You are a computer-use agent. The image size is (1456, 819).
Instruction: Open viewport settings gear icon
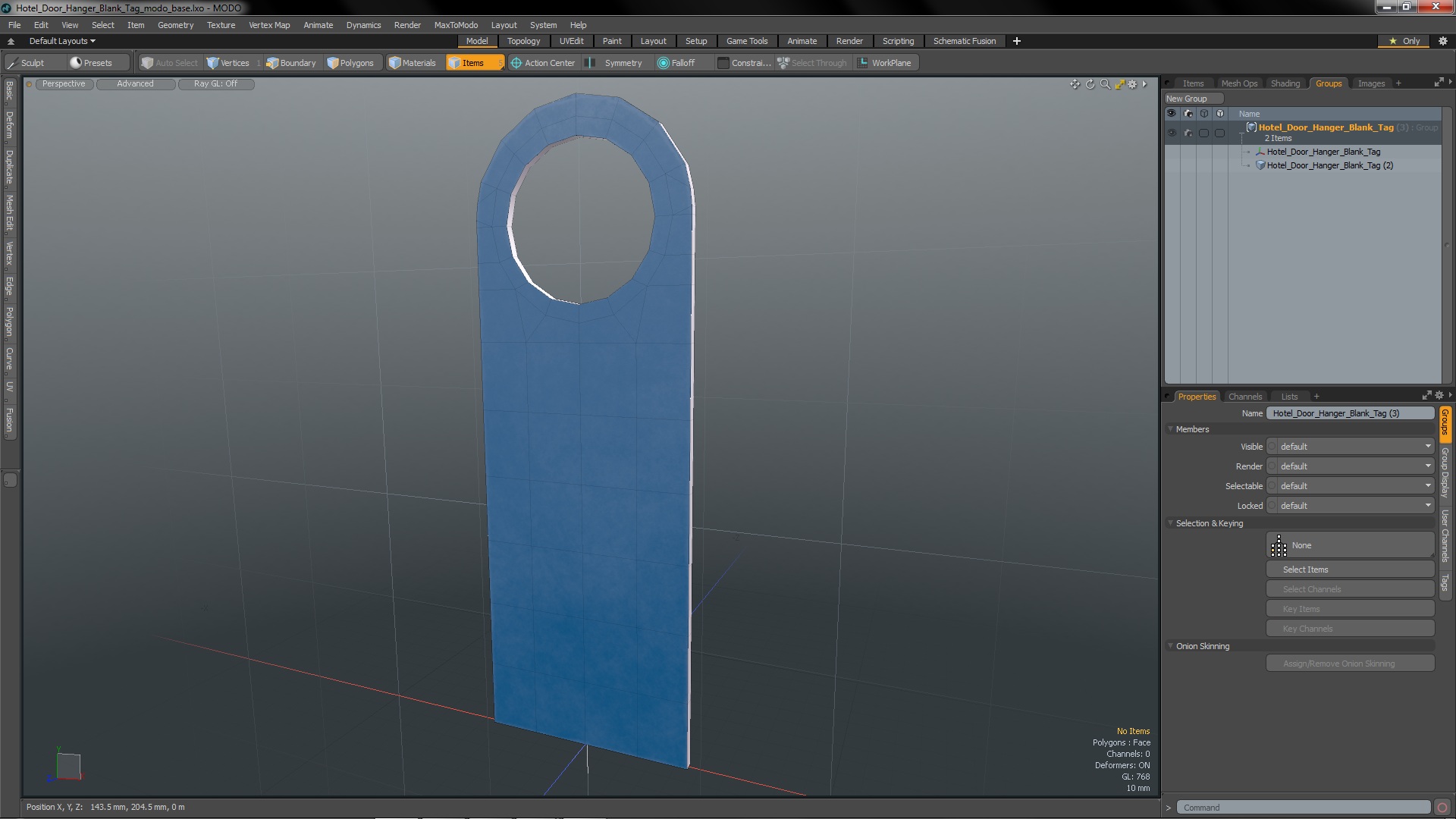pos(1132,84)
